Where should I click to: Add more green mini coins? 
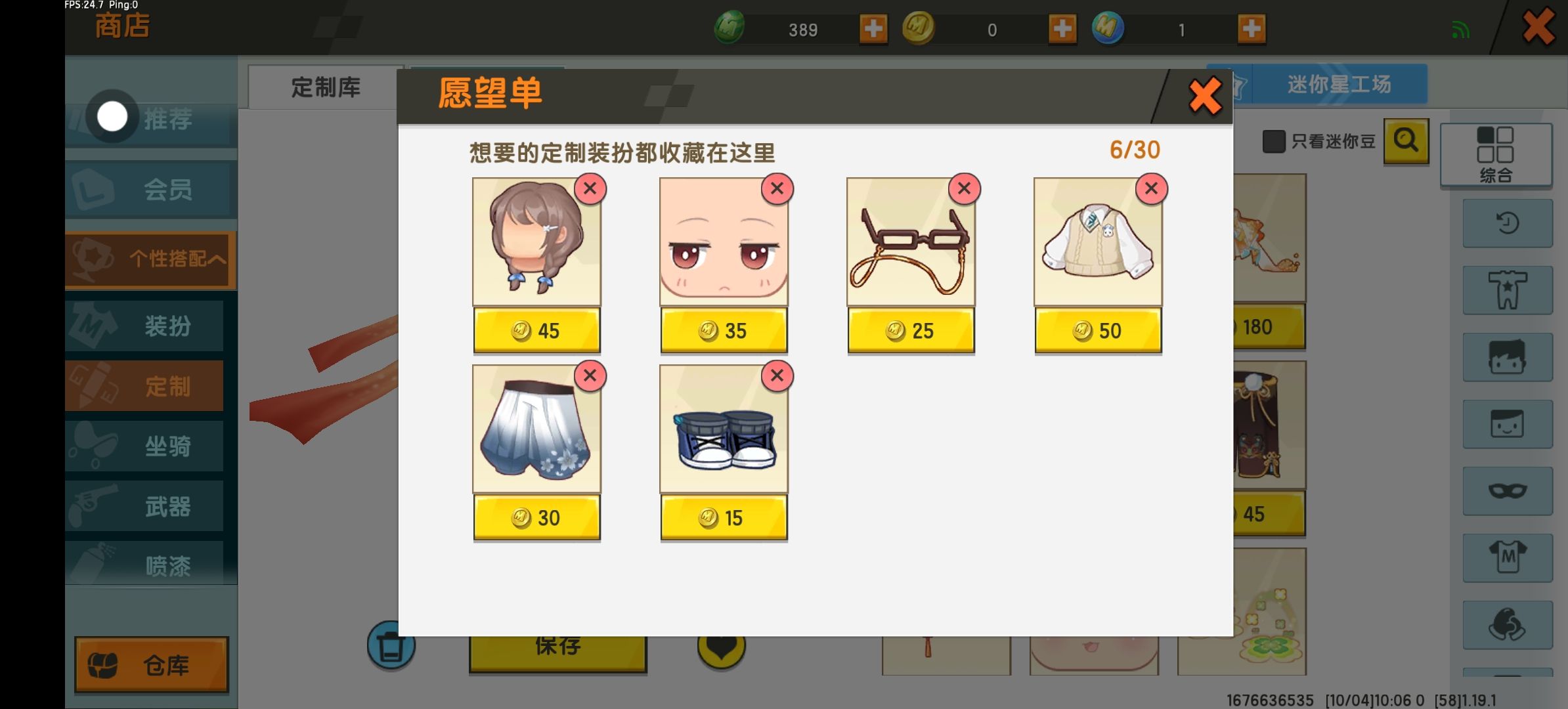click(873, 29)
